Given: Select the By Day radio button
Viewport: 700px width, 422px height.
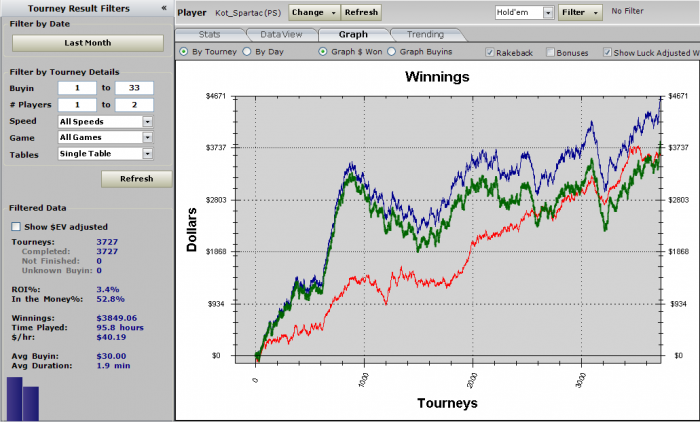Looking at the screenshot, I should 247,52.
